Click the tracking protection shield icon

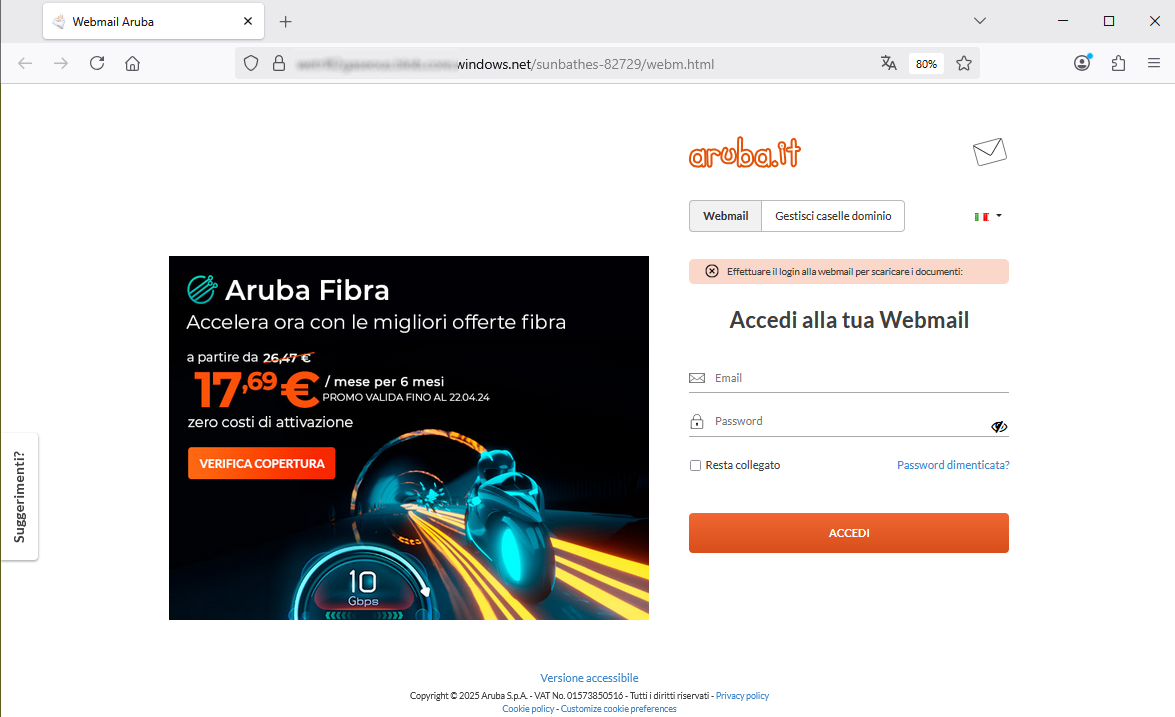[251, 64]
